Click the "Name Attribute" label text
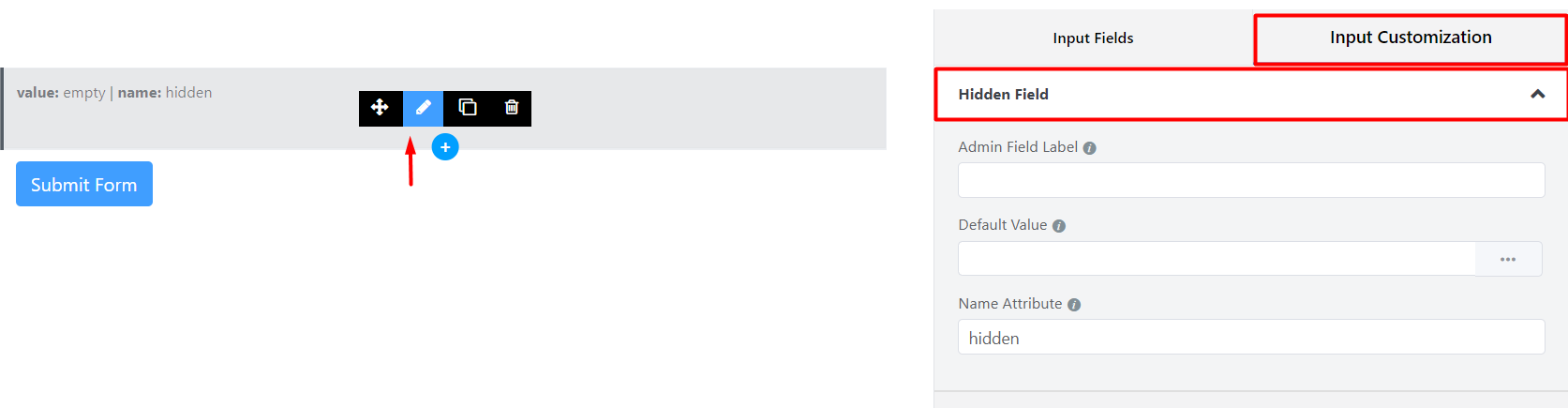Screen dimensions: 1568x408 pyautogui.click(x=1009, y=304)
